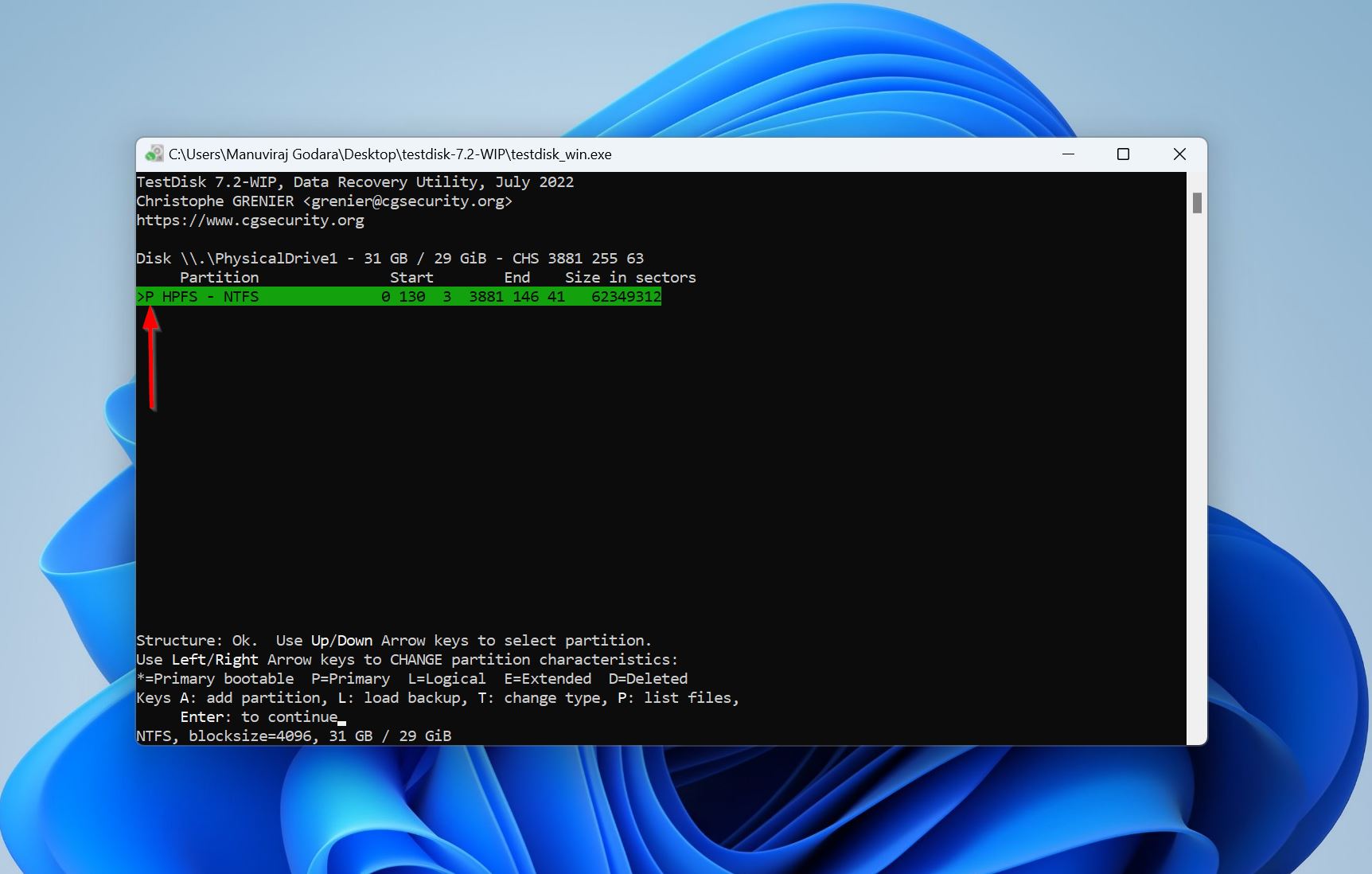The image size is (1372, 874).
Task: Click the '*=Primary bootable' legend entry
Action: (x=215, y=678)
